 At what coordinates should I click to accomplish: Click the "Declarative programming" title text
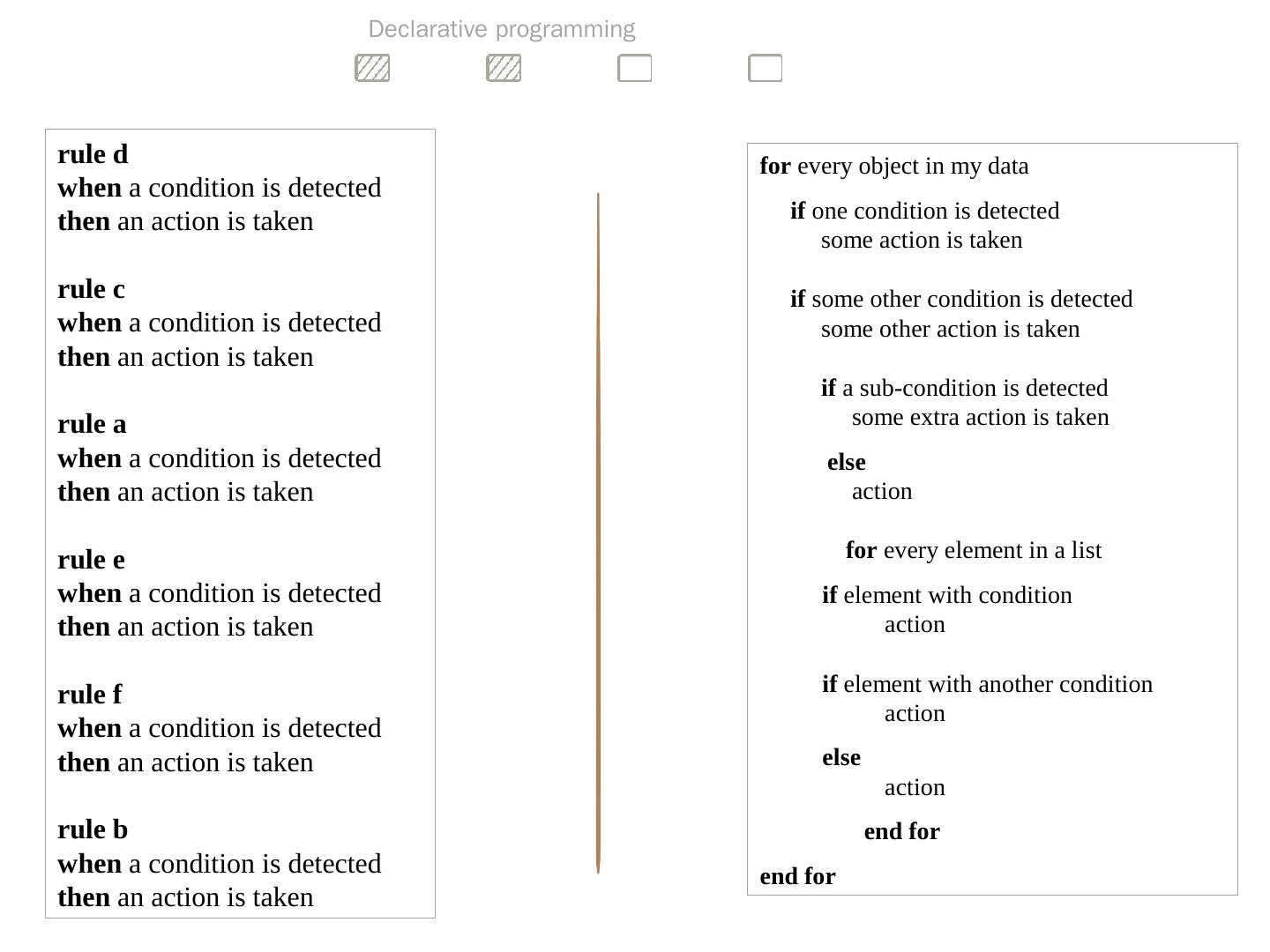click(x=501, y=29)
